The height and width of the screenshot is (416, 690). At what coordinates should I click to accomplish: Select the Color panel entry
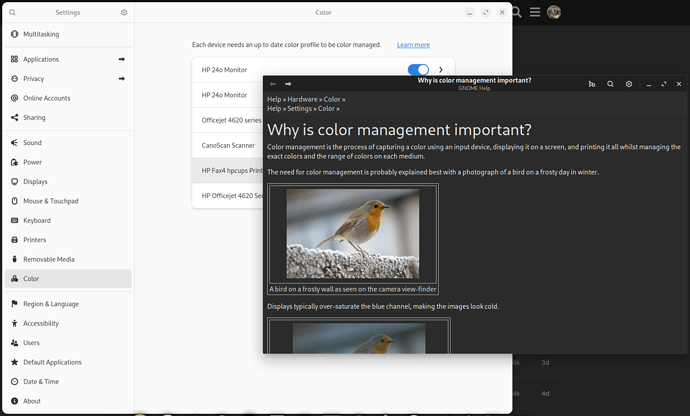68,278
